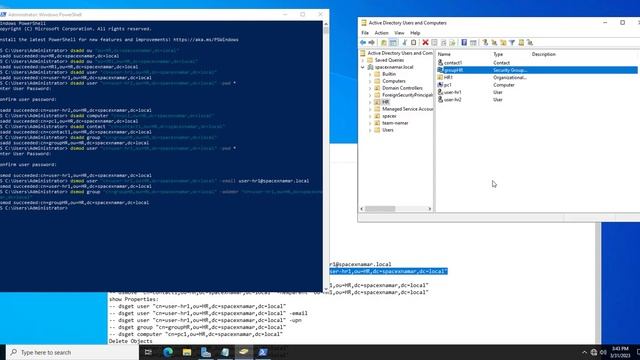Screen dimensions: 640x360
Task: Expand the HR organizational unit
Action: click(x=370, y=102)
